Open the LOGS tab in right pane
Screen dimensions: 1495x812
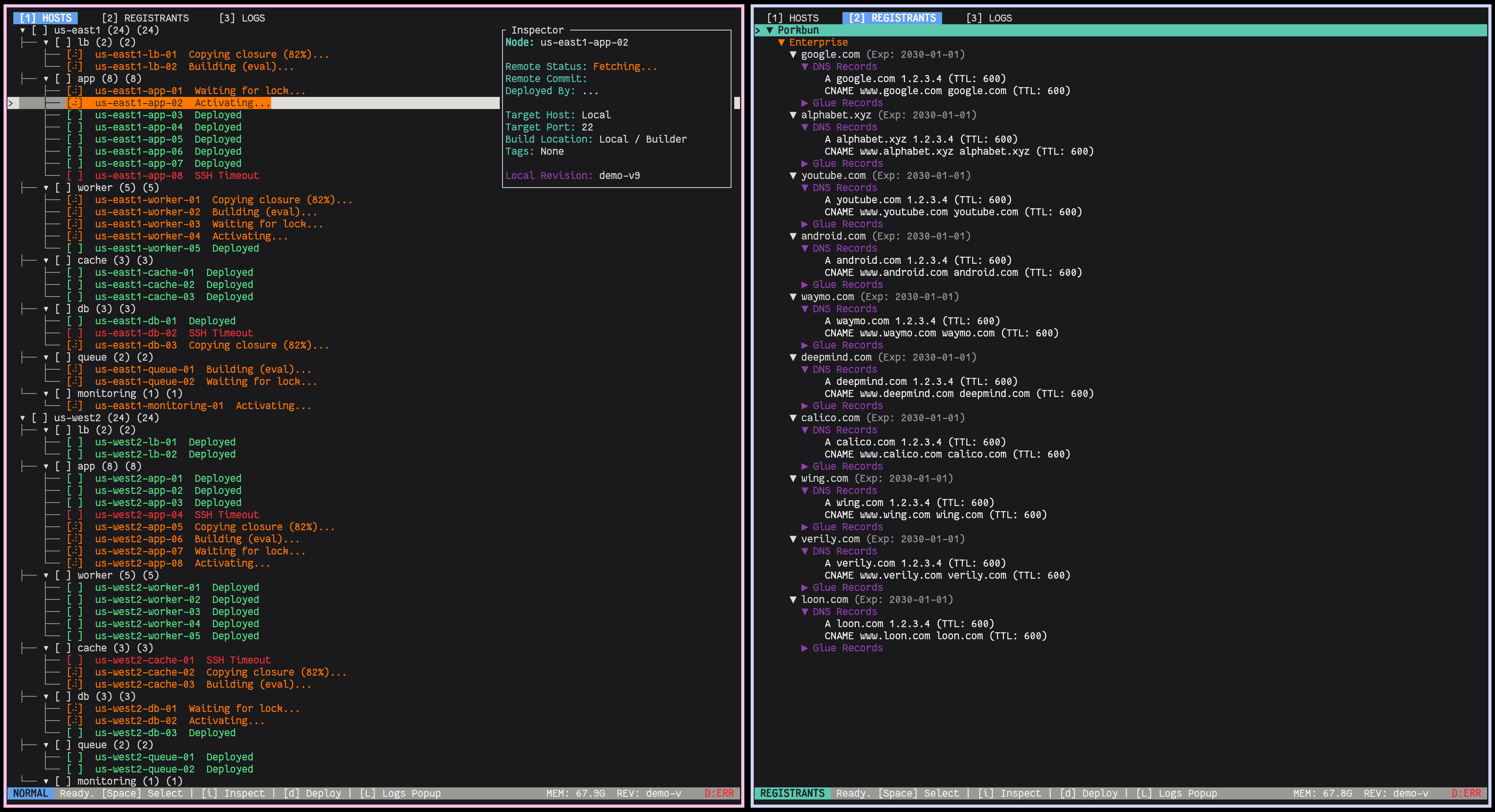pos(989,18)
